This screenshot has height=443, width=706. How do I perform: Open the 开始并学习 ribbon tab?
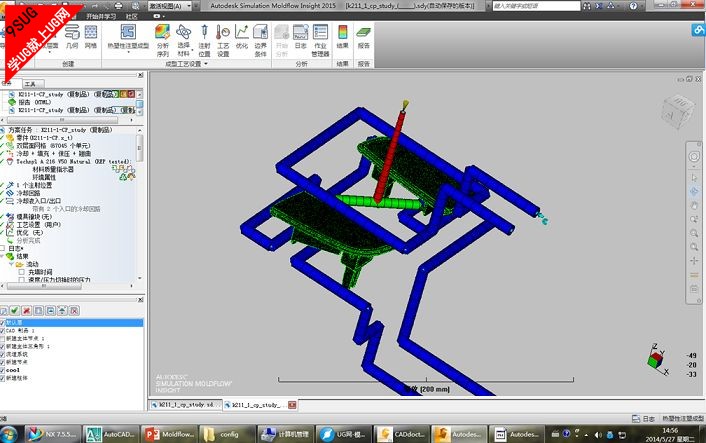101,16
